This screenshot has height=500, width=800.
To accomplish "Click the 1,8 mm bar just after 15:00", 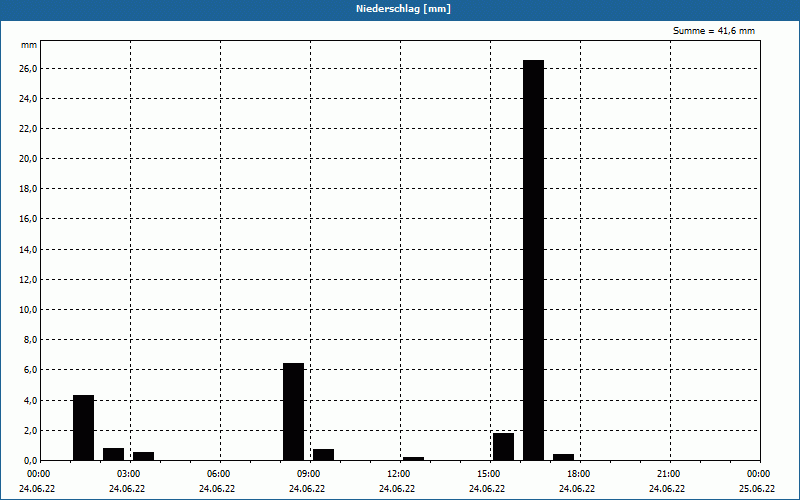I will click(x=504, y=446).
